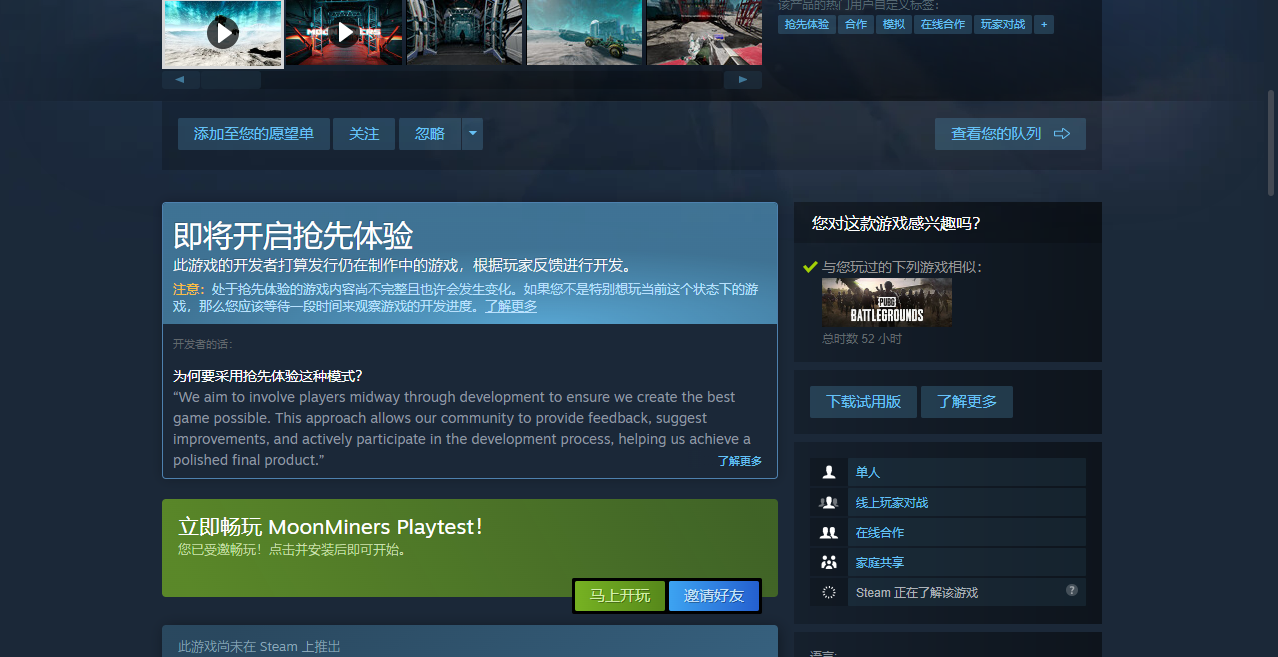The image size is (1278, 657).
Task: Click the question 为何要采用抢先体验这种模式?
Action: point(268,376)
